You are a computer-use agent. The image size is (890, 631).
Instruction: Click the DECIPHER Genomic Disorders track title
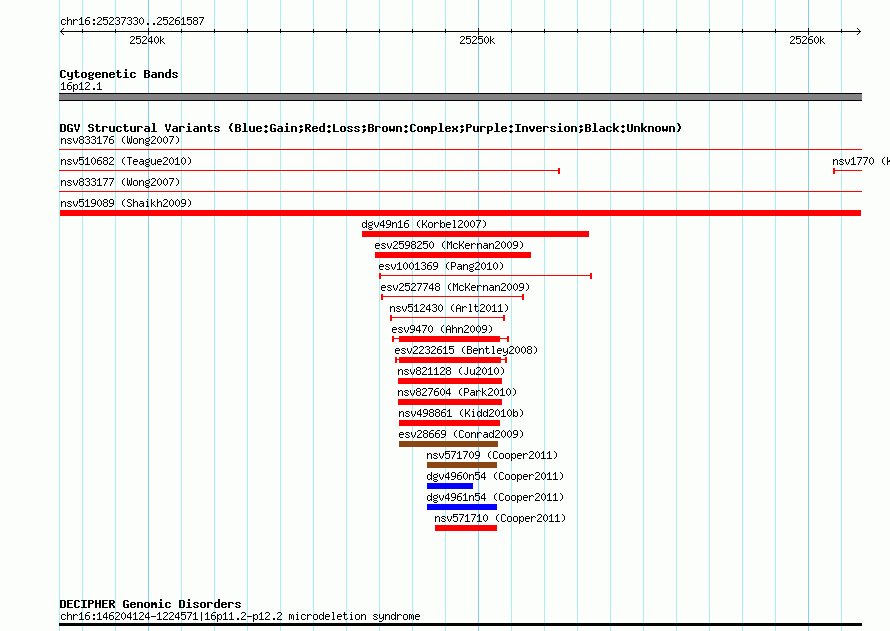150,604
